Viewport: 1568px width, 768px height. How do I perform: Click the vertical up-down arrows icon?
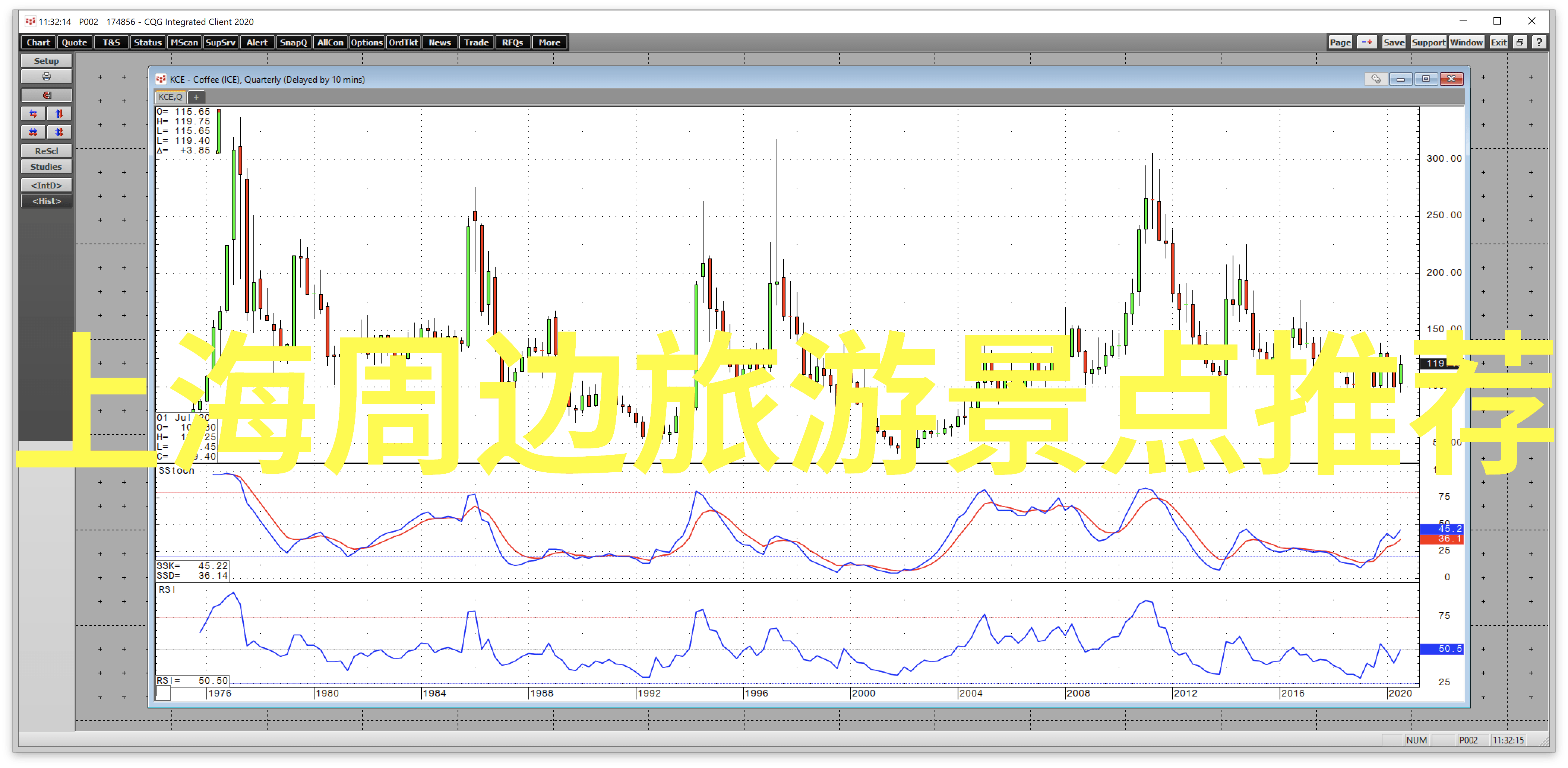59,114
